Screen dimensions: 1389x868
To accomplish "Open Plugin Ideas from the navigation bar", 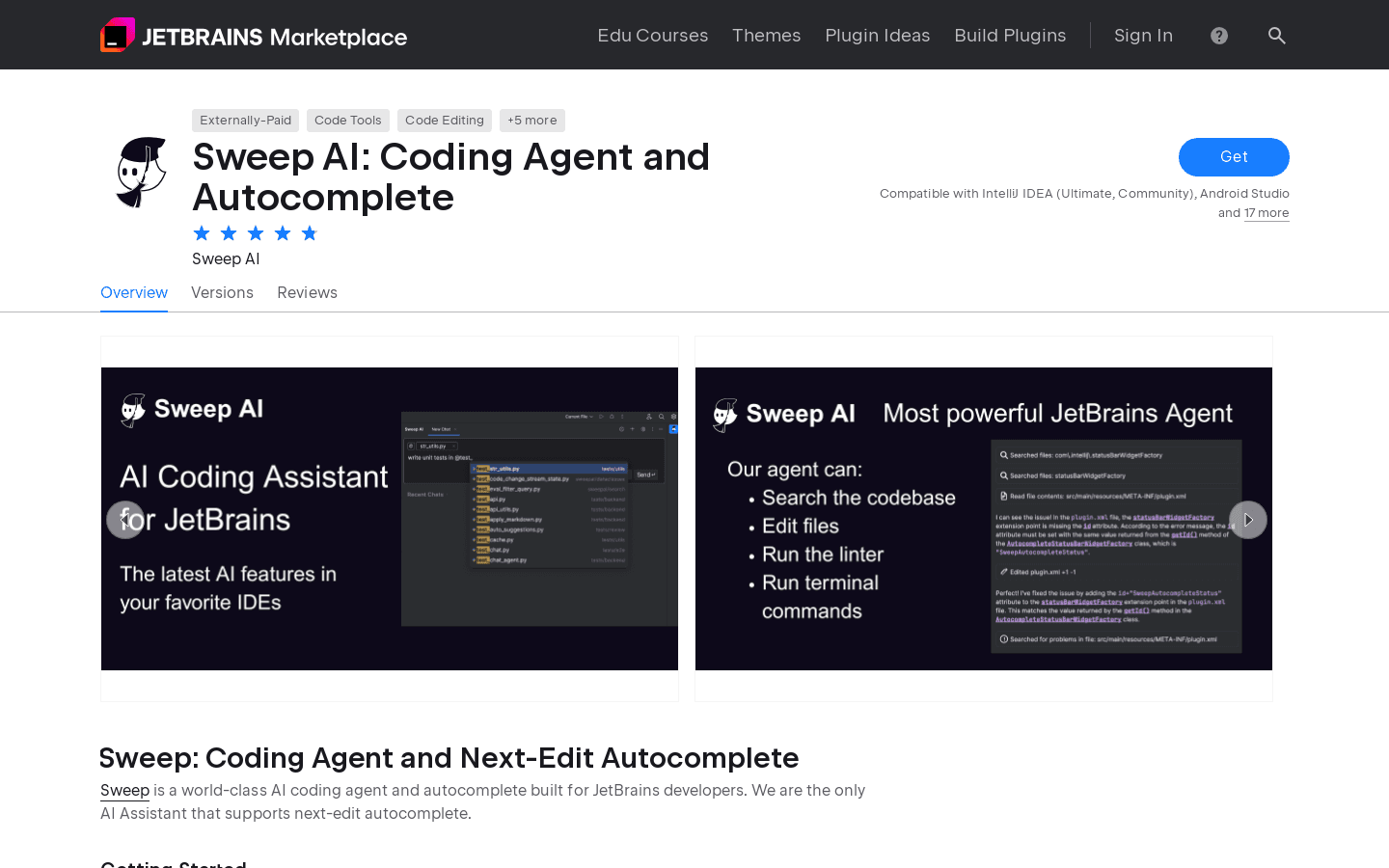I will 877,35.
